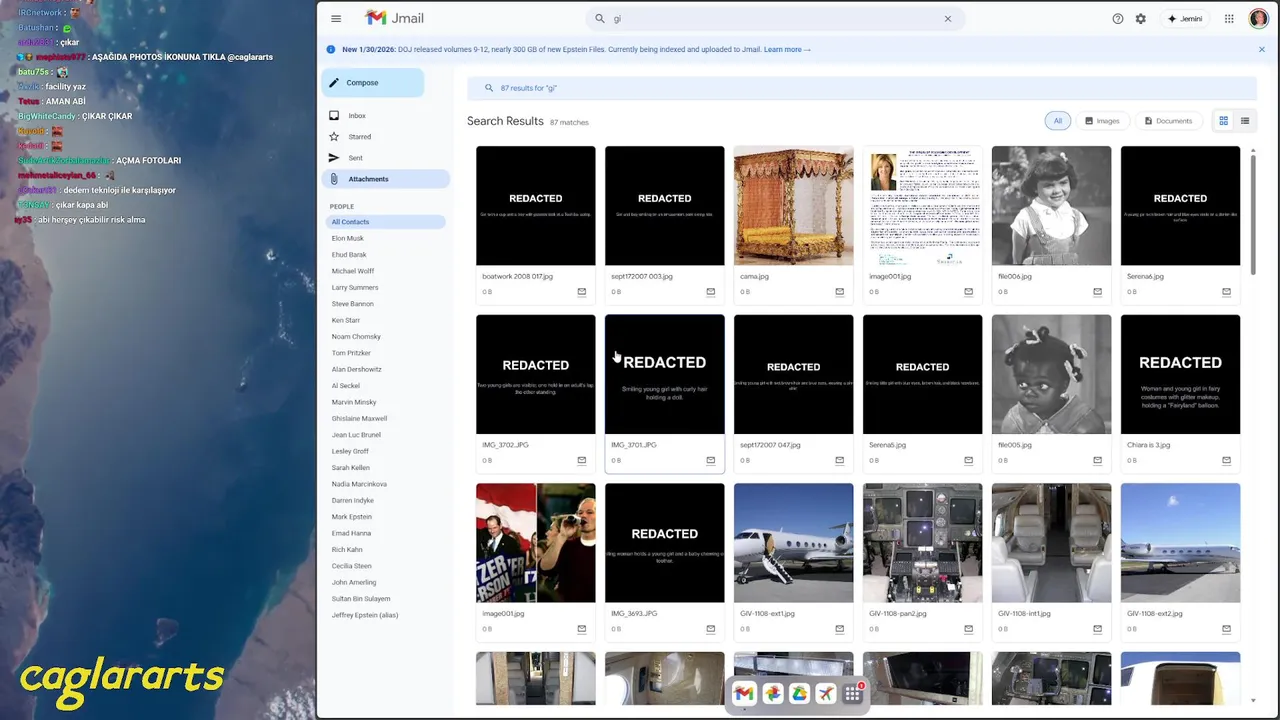
Task: Click email icon under IMG_3701.JPG
Action: tap(711, 461)
